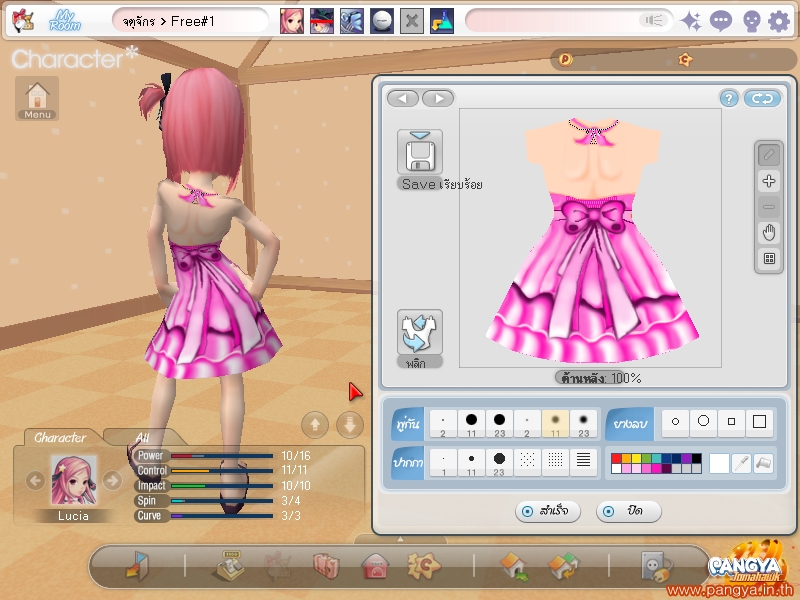This screenshot has height=600, width=800.
Task: Select the paint bucket fill tool
Action: [x=763, y=463]
